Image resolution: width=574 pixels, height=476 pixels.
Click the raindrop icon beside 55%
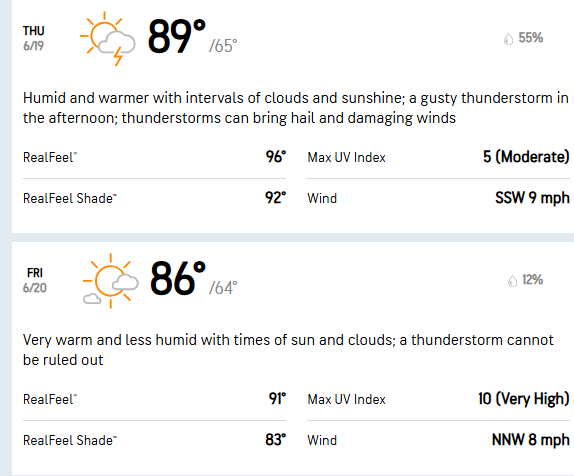pos(508,39)
